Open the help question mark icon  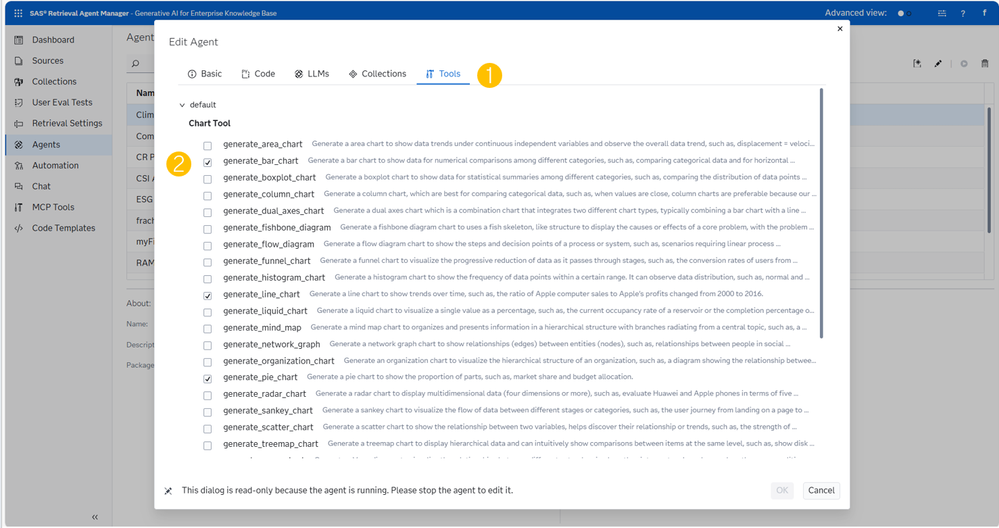pyautogui.click(x=963, y=13)
